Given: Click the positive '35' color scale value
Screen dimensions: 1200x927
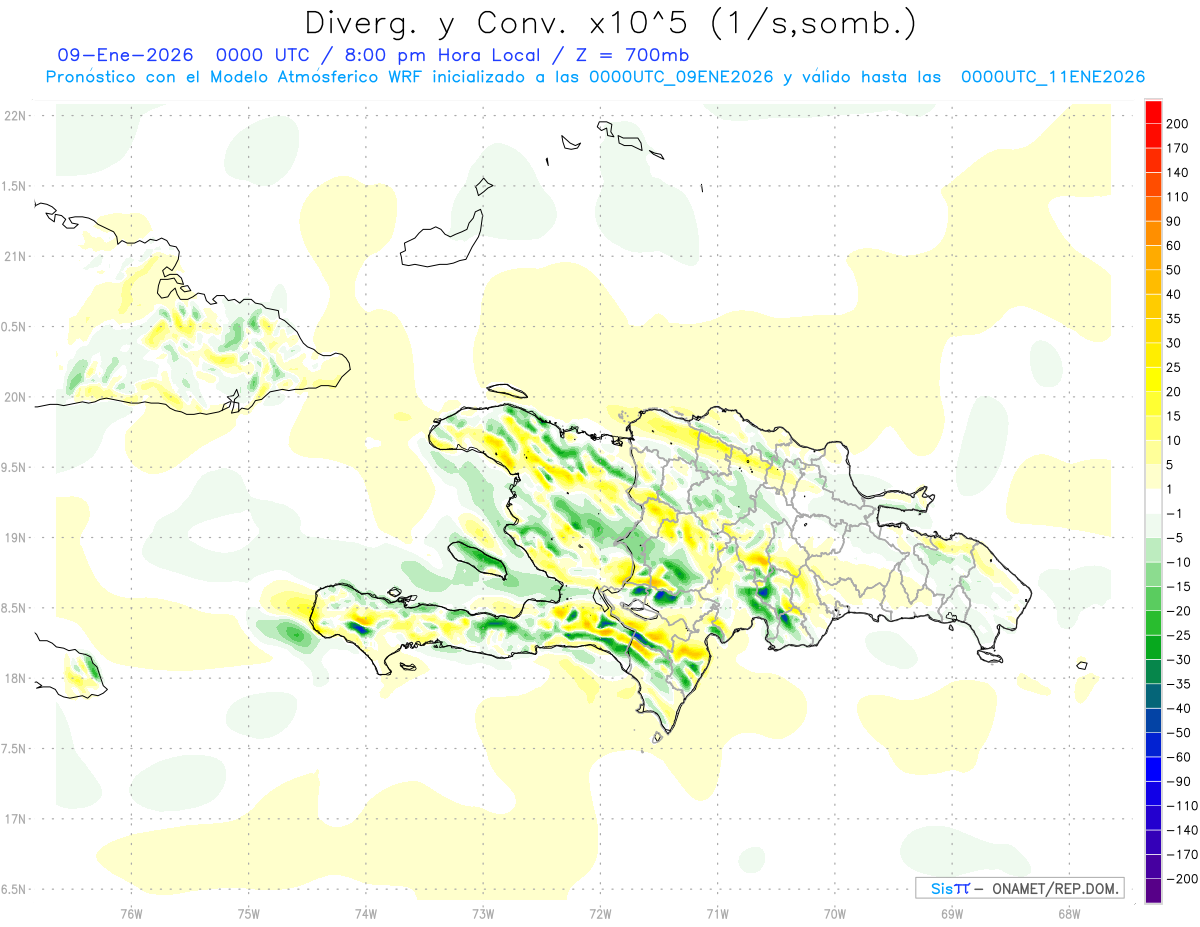Looking at the screenshot, I should [x=1173, y=319].
